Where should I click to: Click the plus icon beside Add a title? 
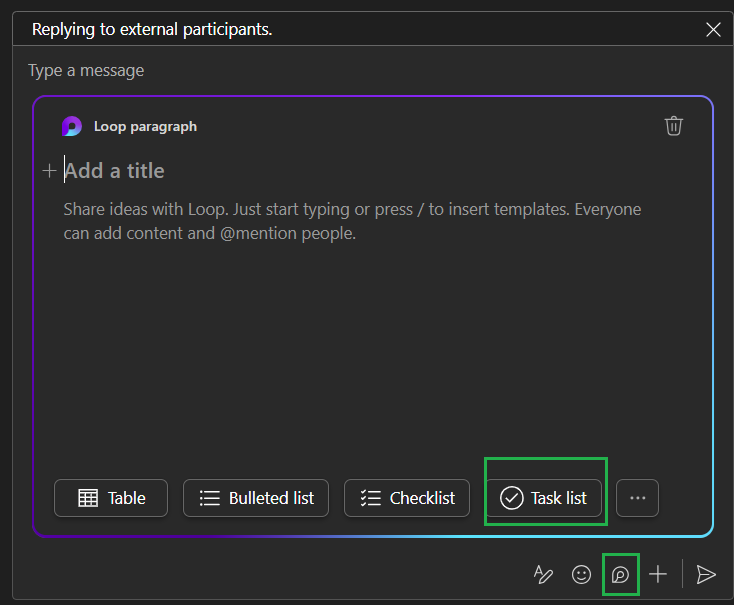point(49,171)
